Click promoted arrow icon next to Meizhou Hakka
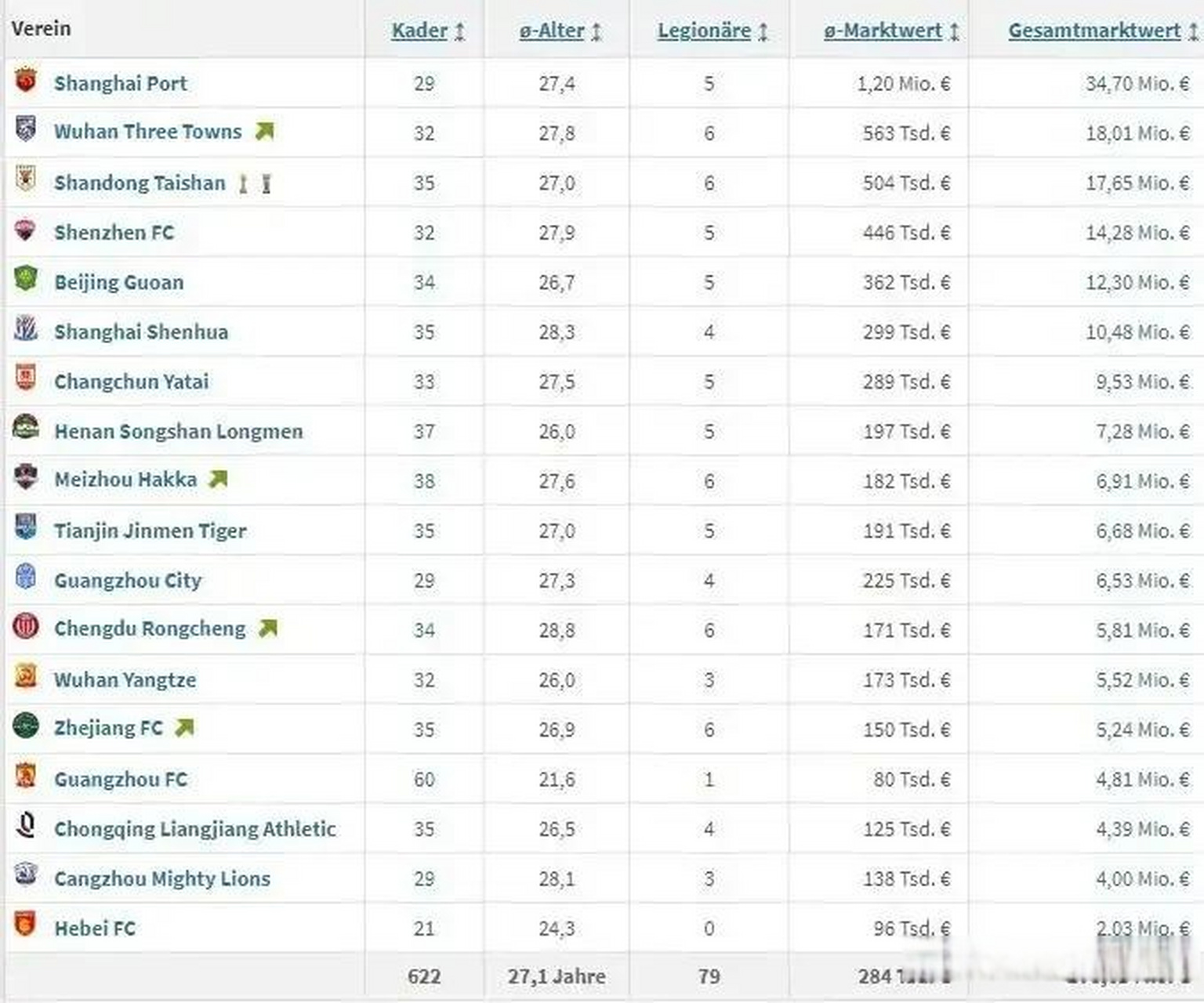This screenshot has height=1003, width=1204. tap(219, 479)
